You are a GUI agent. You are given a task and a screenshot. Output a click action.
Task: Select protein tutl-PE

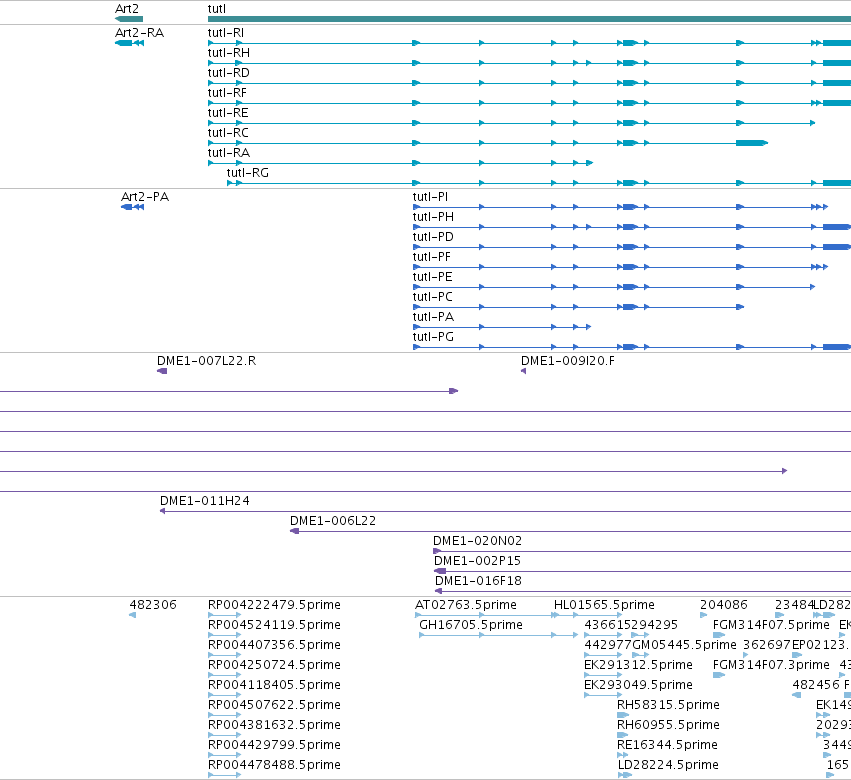point(433,277)
